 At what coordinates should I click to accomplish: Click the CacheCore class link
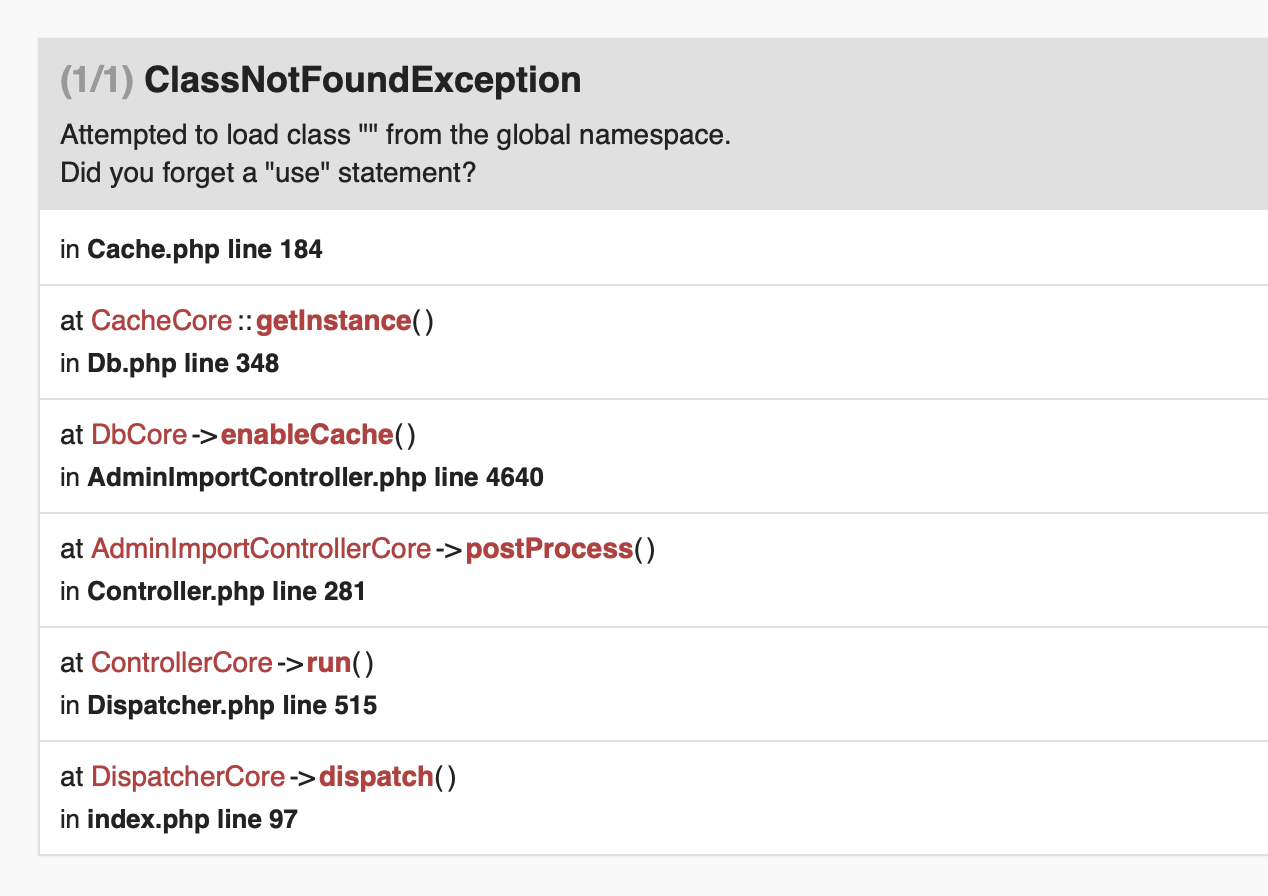161,321
